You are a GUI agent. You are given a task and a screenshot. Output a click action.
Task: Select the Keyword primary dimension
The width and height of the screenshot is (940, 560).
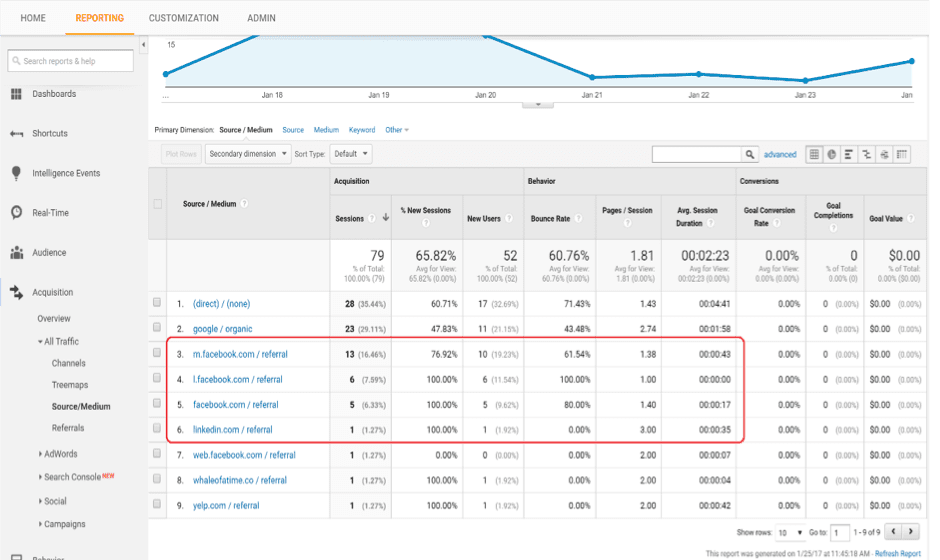[362, 130]
